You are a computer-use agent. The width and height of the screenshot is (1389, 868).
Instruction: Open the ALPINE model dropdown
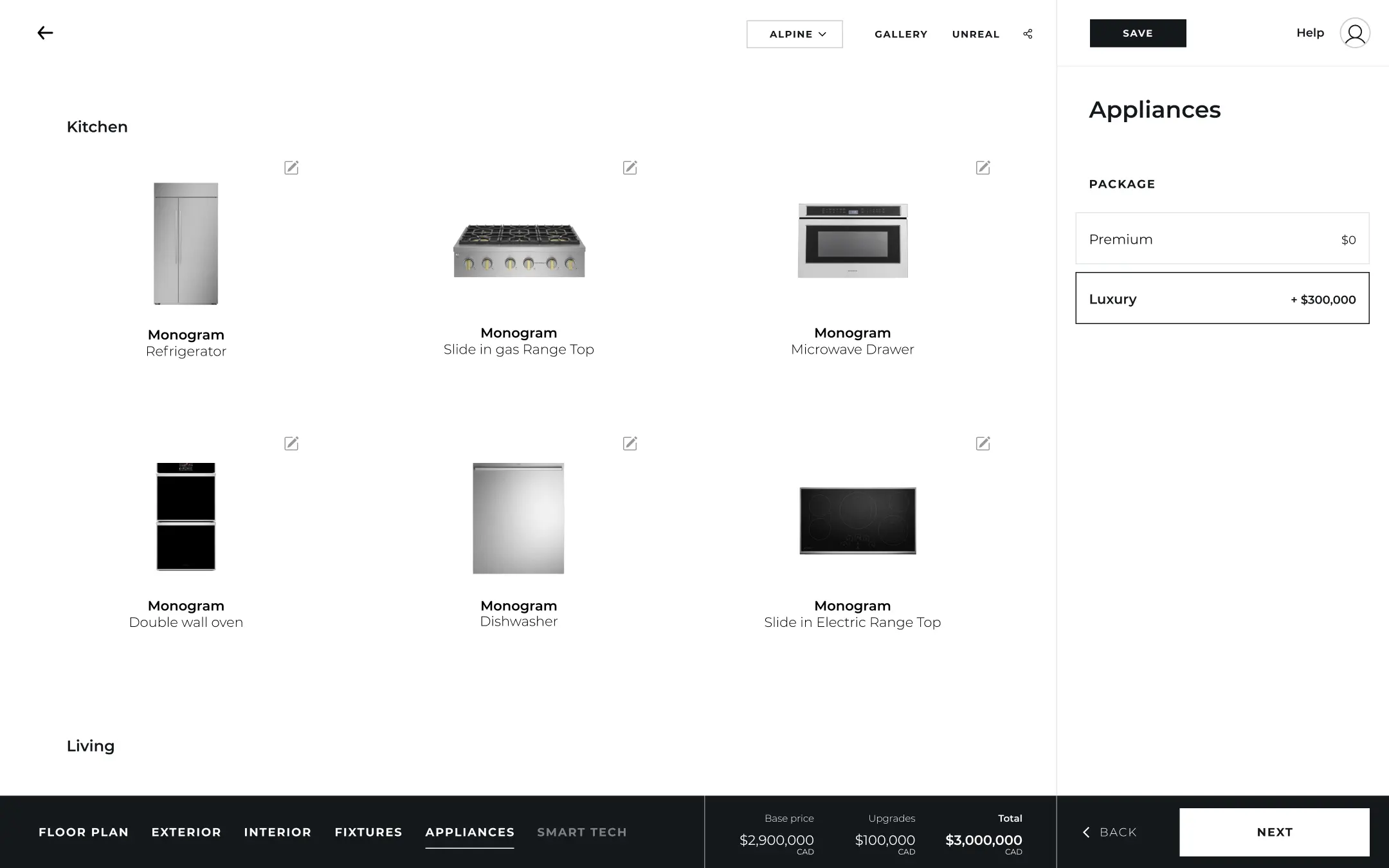pyautogui.click(x=794, y=33)
